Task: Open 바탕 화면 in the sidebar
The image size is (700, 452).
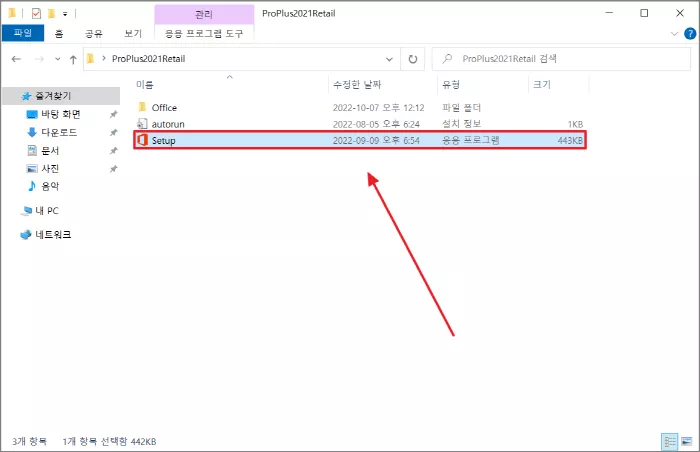Action: (x=61, y=114)
